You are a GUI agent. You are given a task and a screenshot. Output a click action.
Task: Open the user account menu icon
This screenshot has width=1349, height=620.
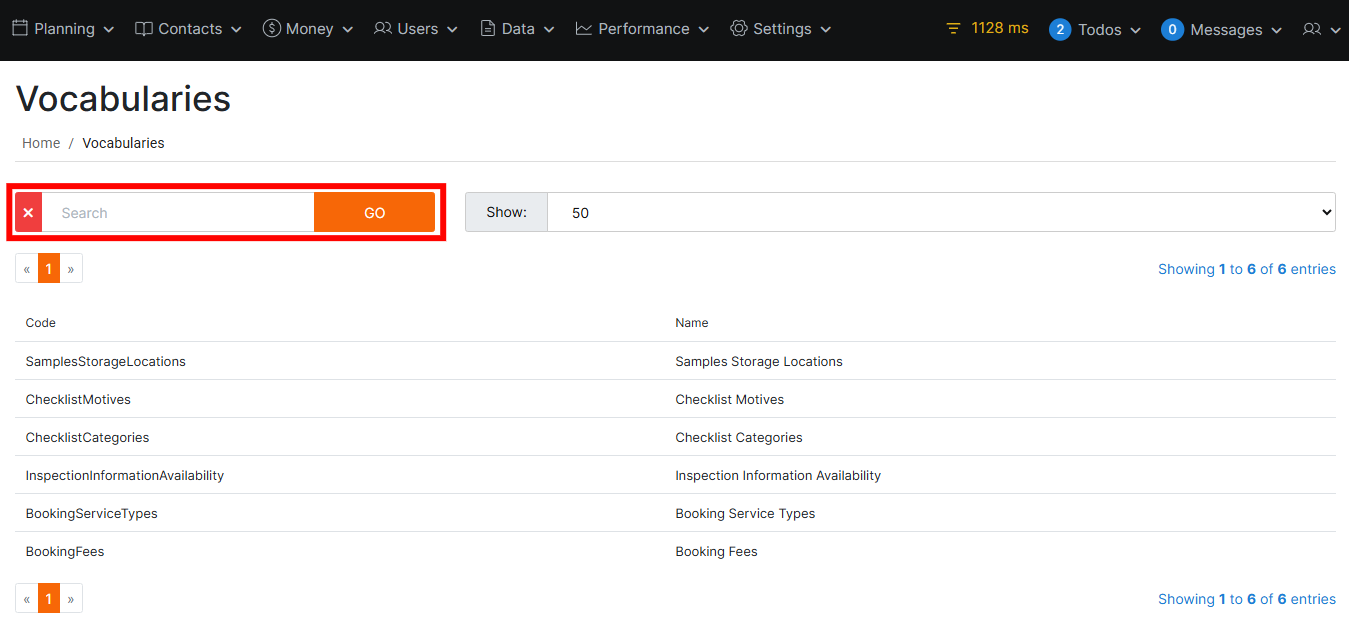pyautogui.click(x=1320, y=30)
